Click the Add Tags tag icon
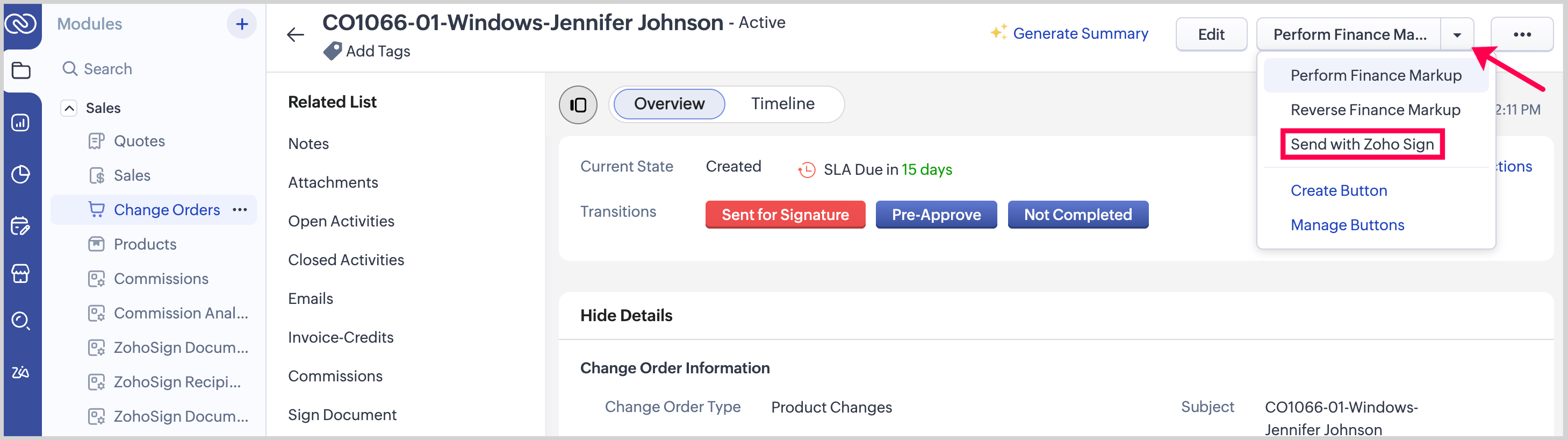The image size is (1568, 440). pos(332,51)
